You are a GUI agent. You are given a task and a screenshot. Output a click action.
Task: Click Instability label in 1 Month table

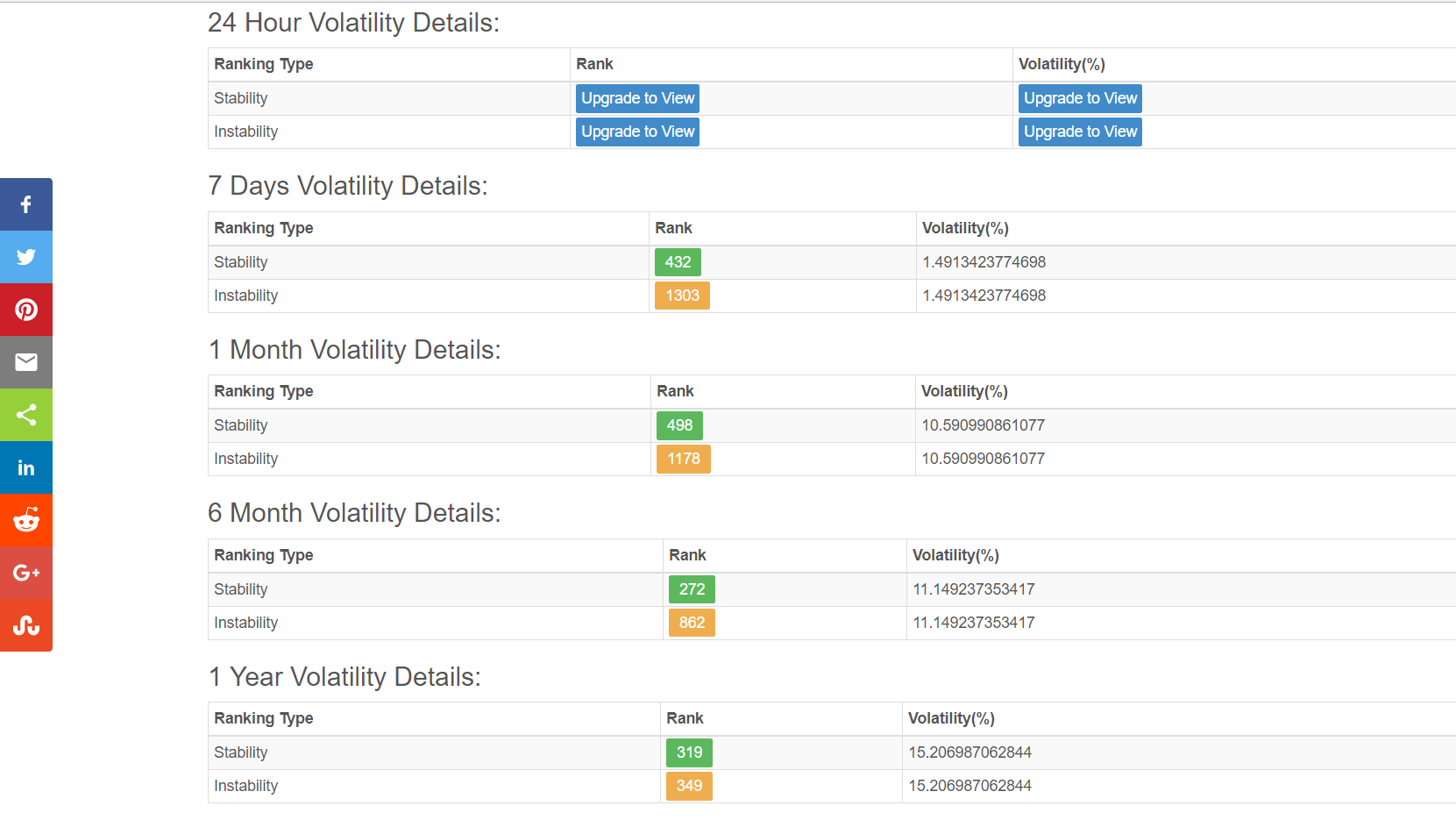(x=245, y=459)
